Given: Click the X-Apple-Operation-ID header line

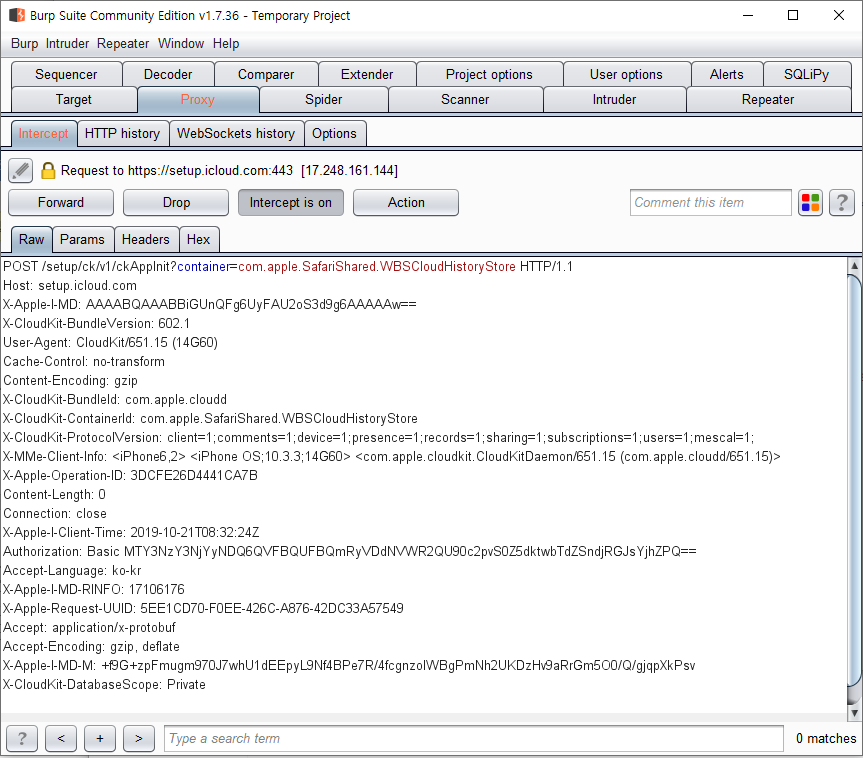Looking at the screenshot, I should click(x=130, y=475).
